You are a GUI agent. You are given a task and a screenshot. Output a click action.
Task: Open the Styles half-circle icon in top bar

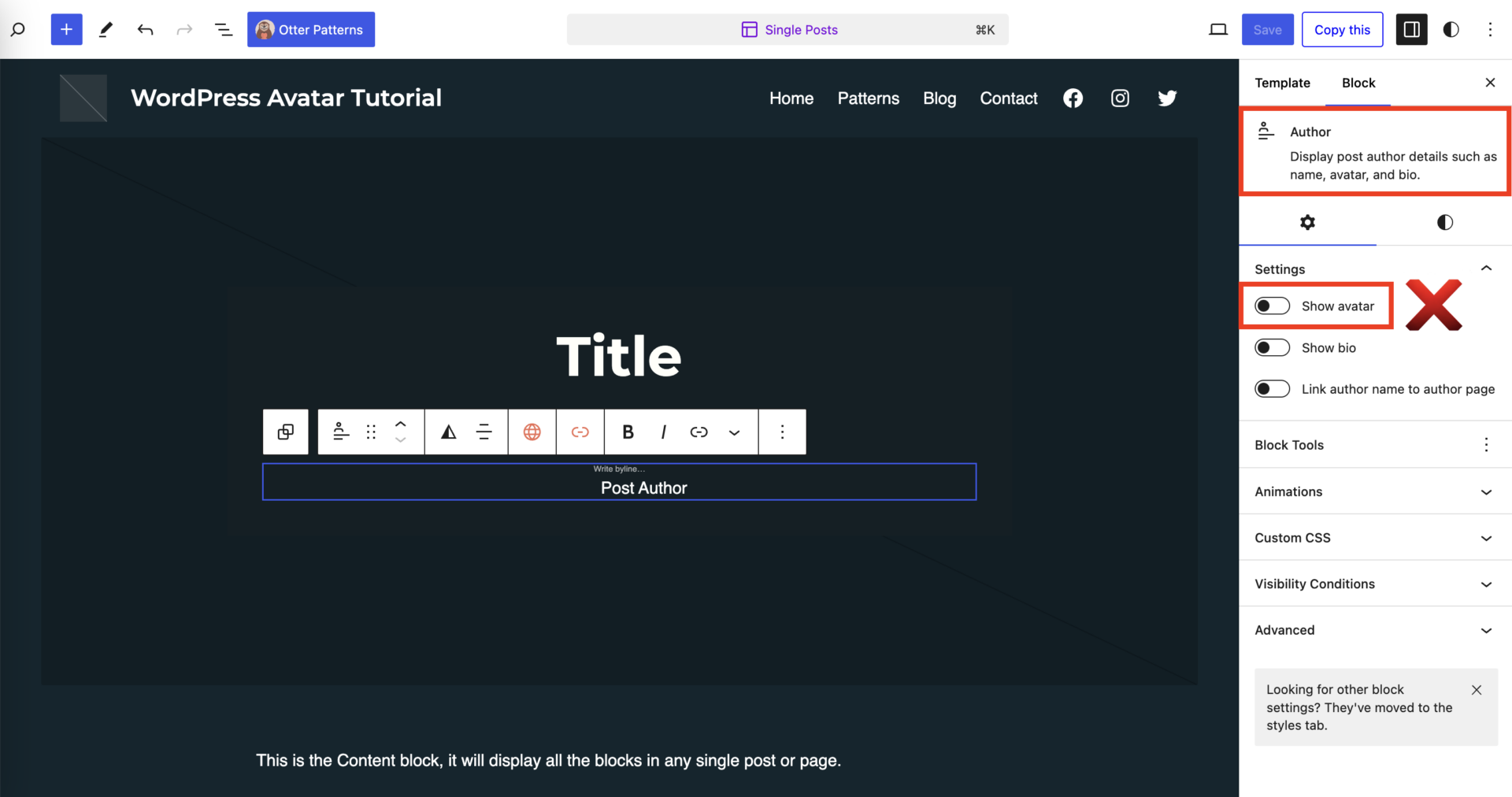click(1451, 29)
